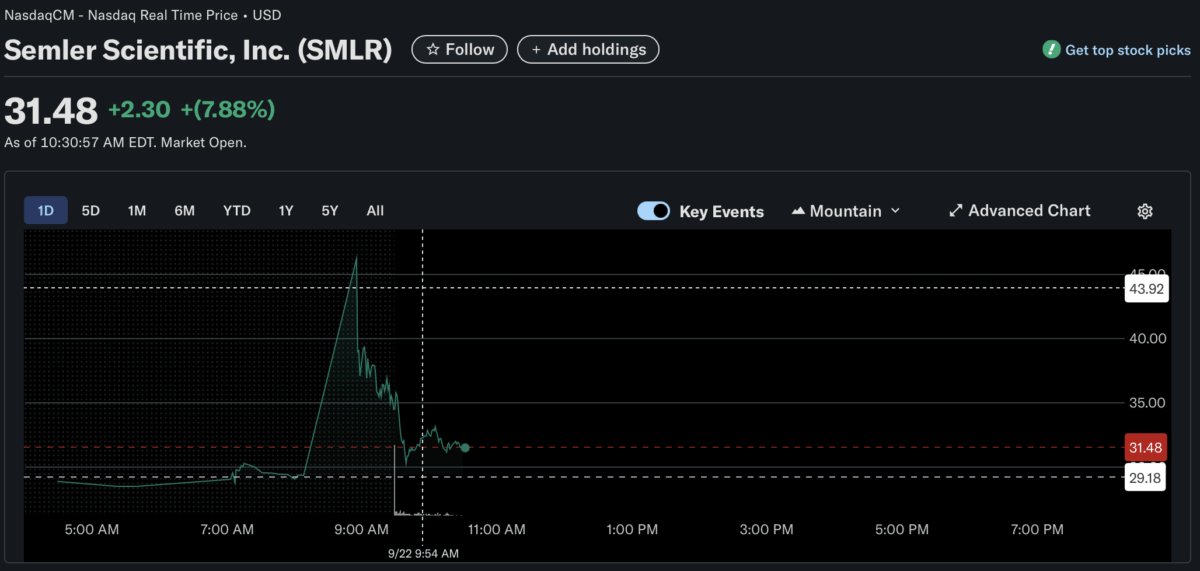
Task: Follow Semler Scientific stock
Action: [x=460, y=49]
